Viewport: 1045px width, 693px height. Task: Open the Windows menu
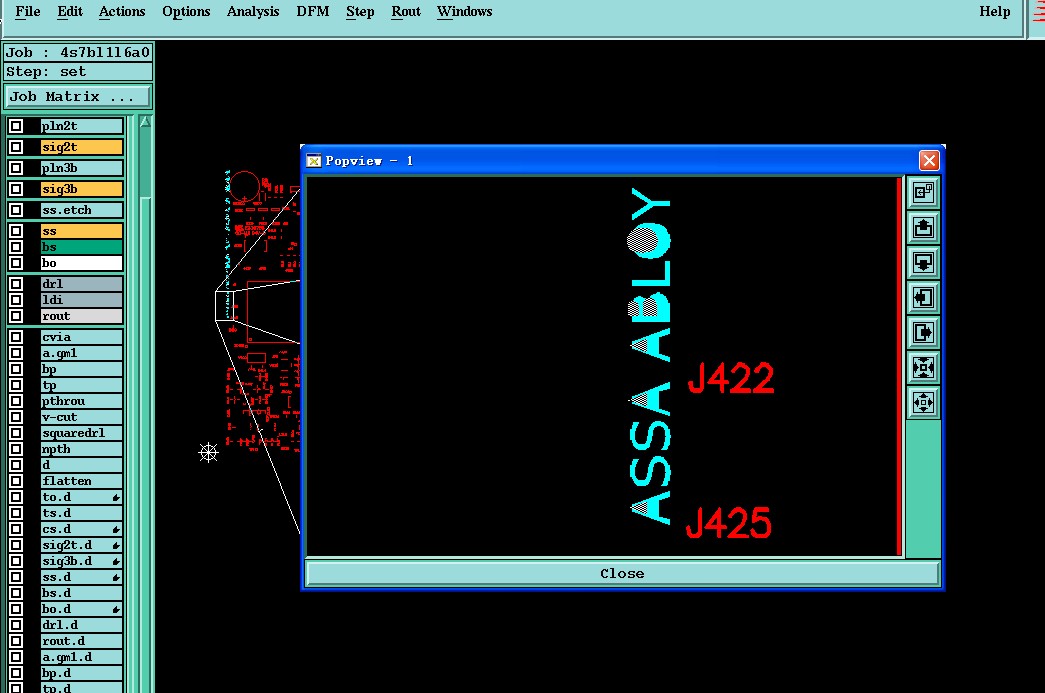[465, 11]
